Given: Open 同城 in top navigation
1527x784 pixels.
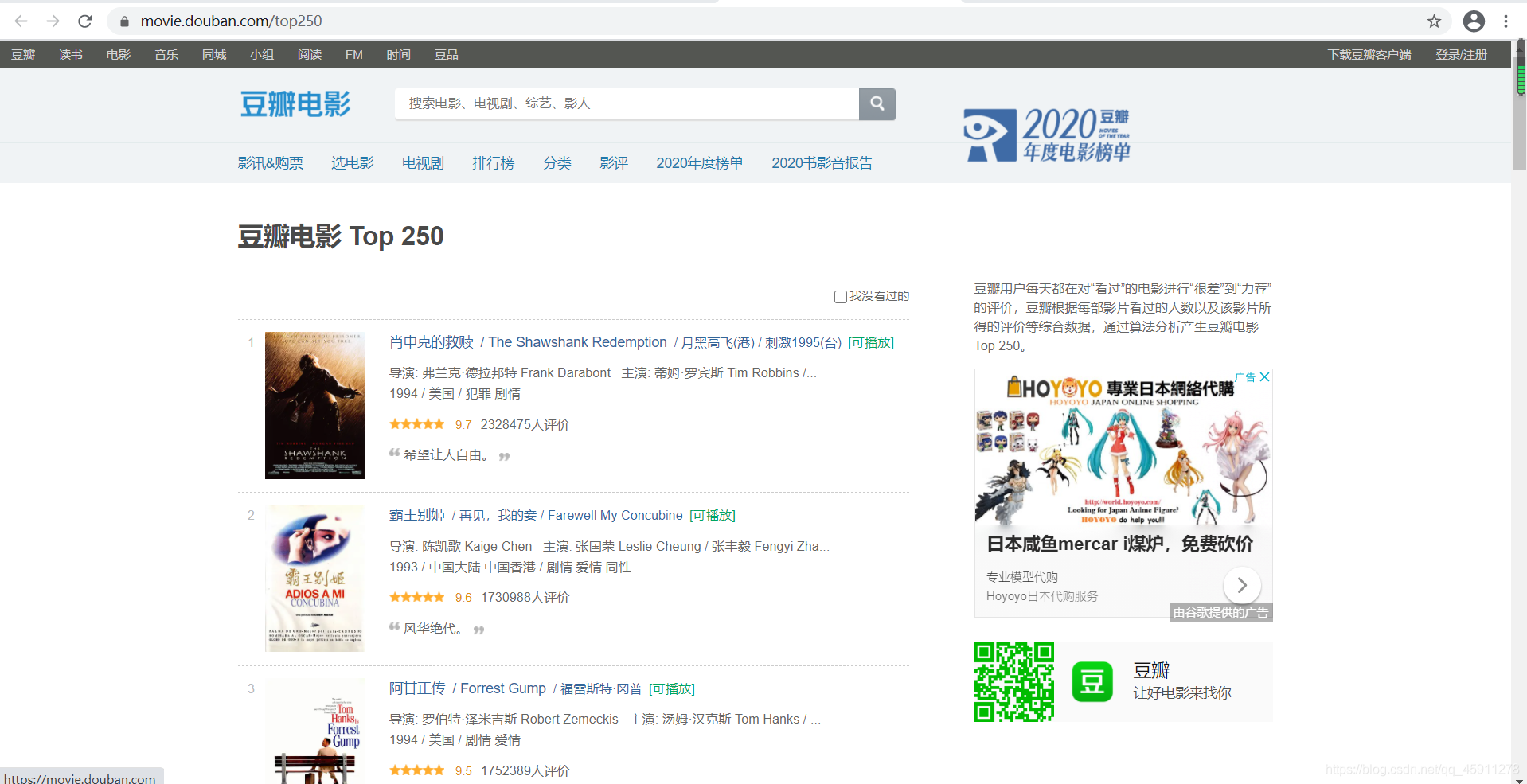Looking at the screenshot, I should click(214, 55).
